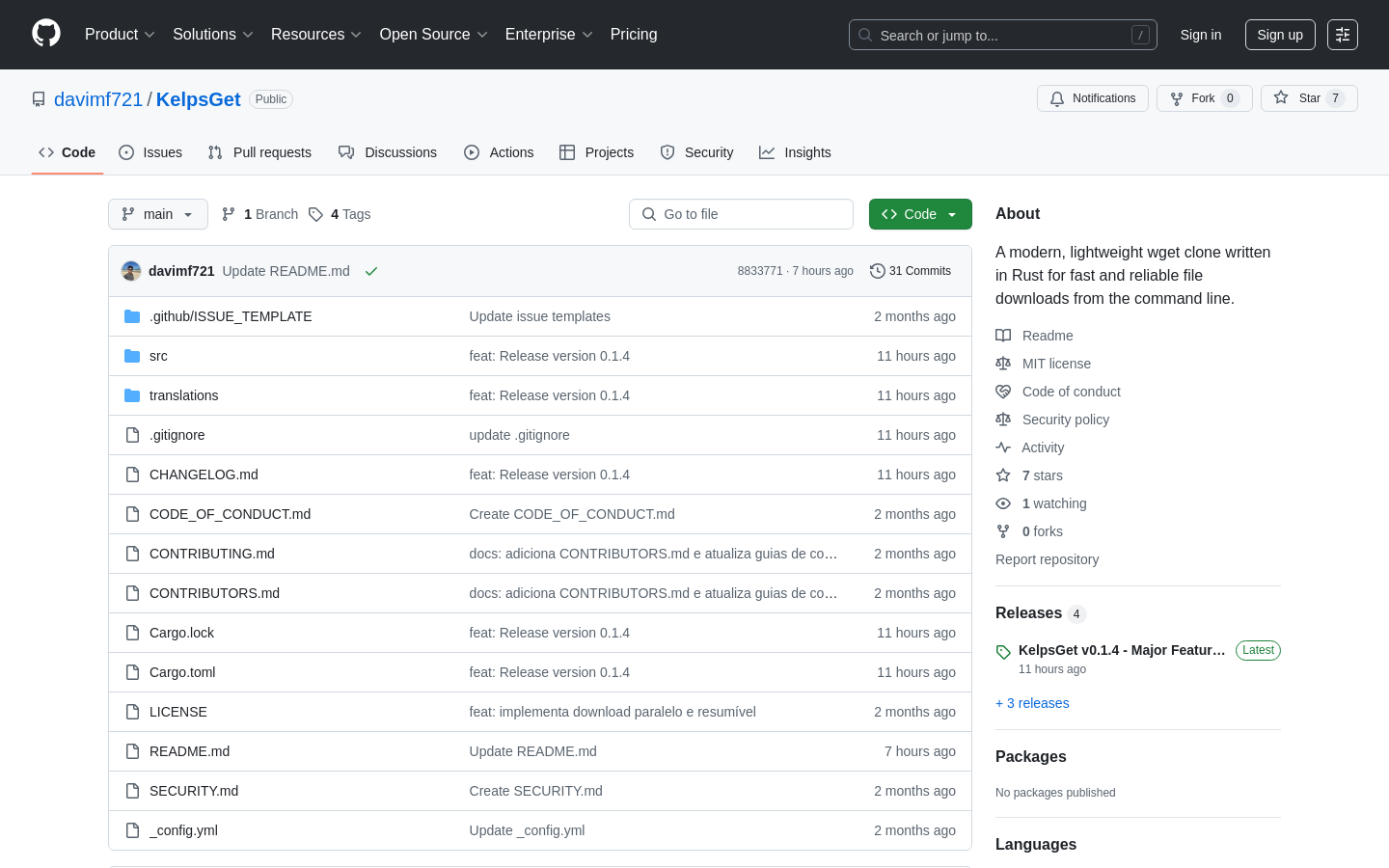Click the folder icon for .github/ISSUE_TEMPLATE
This screenshot has height=868, width=1389.
132,316
